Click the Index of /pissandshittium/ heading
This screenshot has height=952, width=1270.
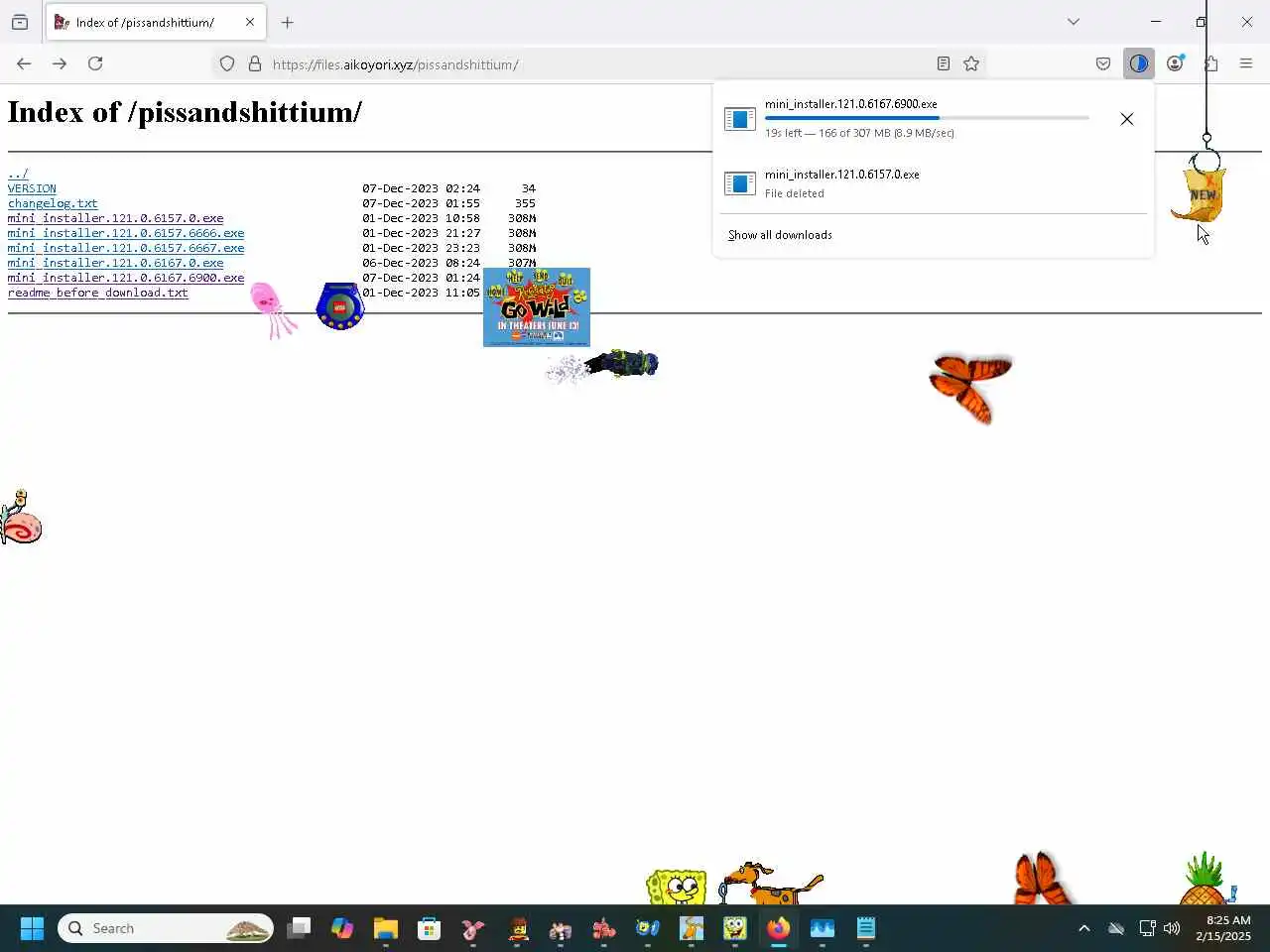pos(185,112)
